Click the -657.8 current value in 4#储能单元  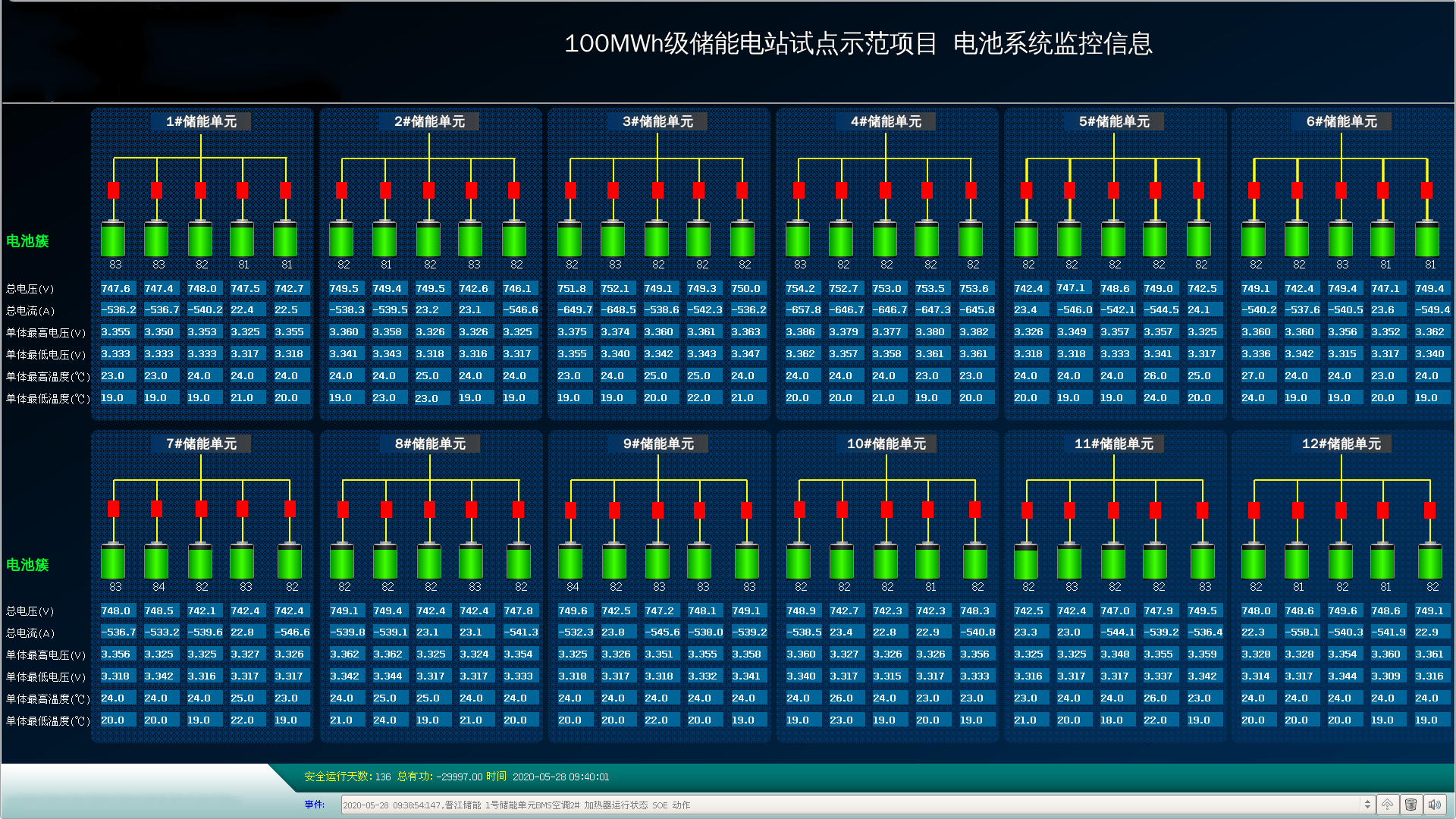[x=803, y=310]
